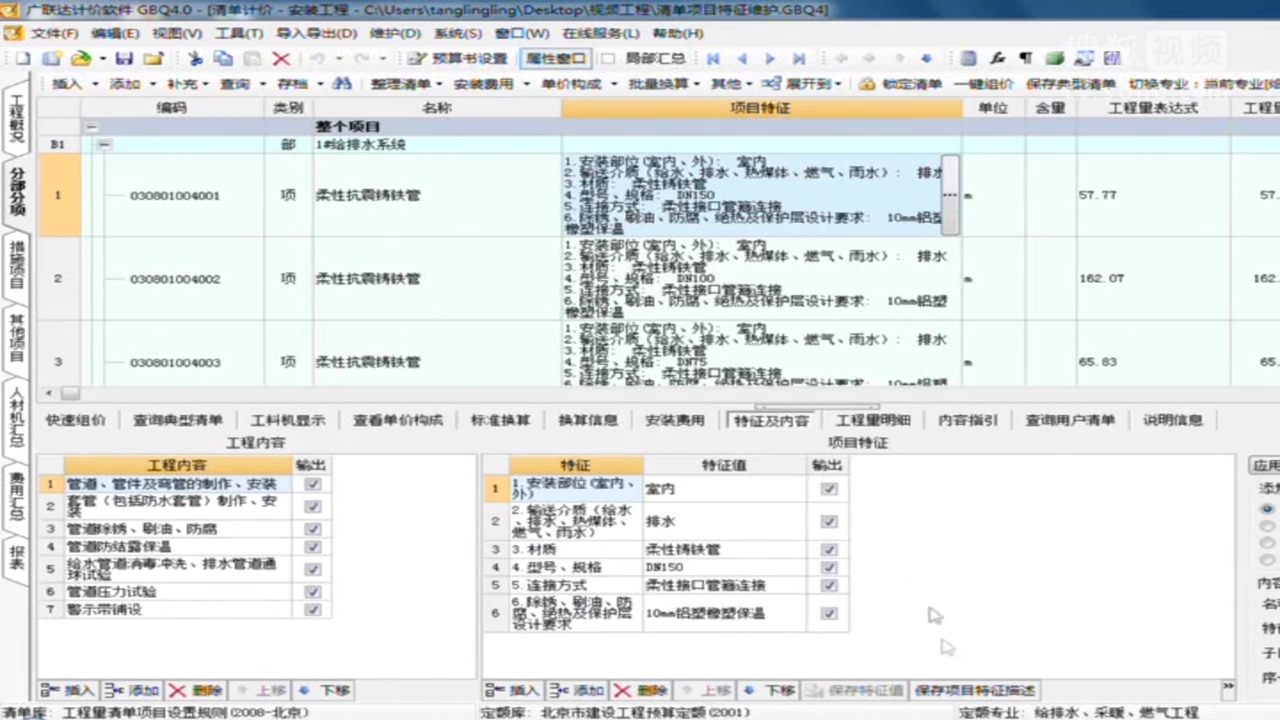Click the 锁定清单 lock icon
Viewport: 1280px width, 720px height.
[867, 84]
